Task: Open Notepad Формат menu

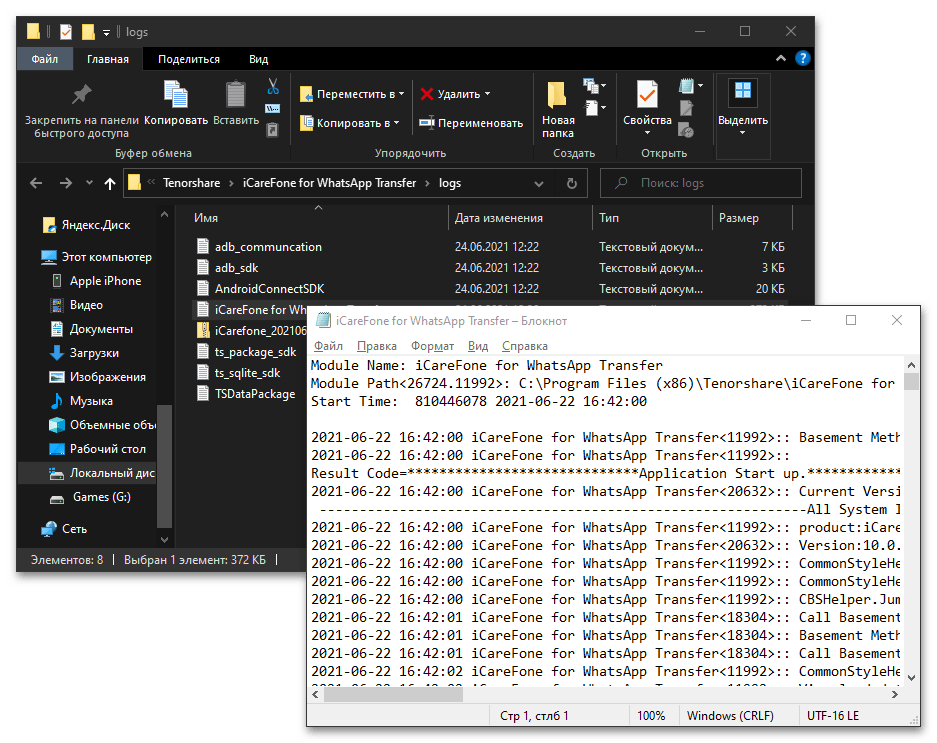Action: pyautogui.click(x=432, y=346)
